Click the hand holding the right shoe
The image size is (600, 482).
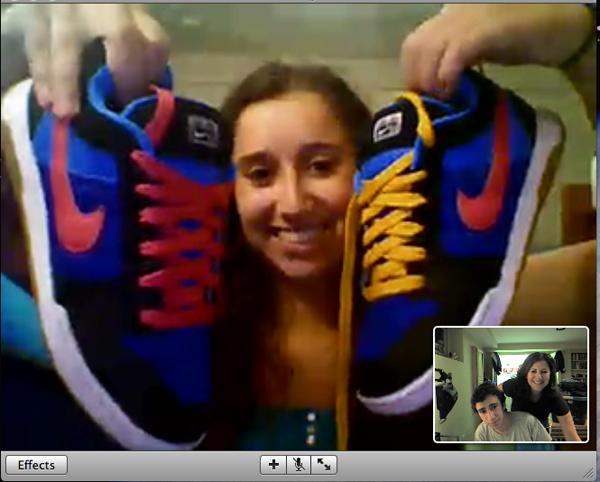point(450,45)
